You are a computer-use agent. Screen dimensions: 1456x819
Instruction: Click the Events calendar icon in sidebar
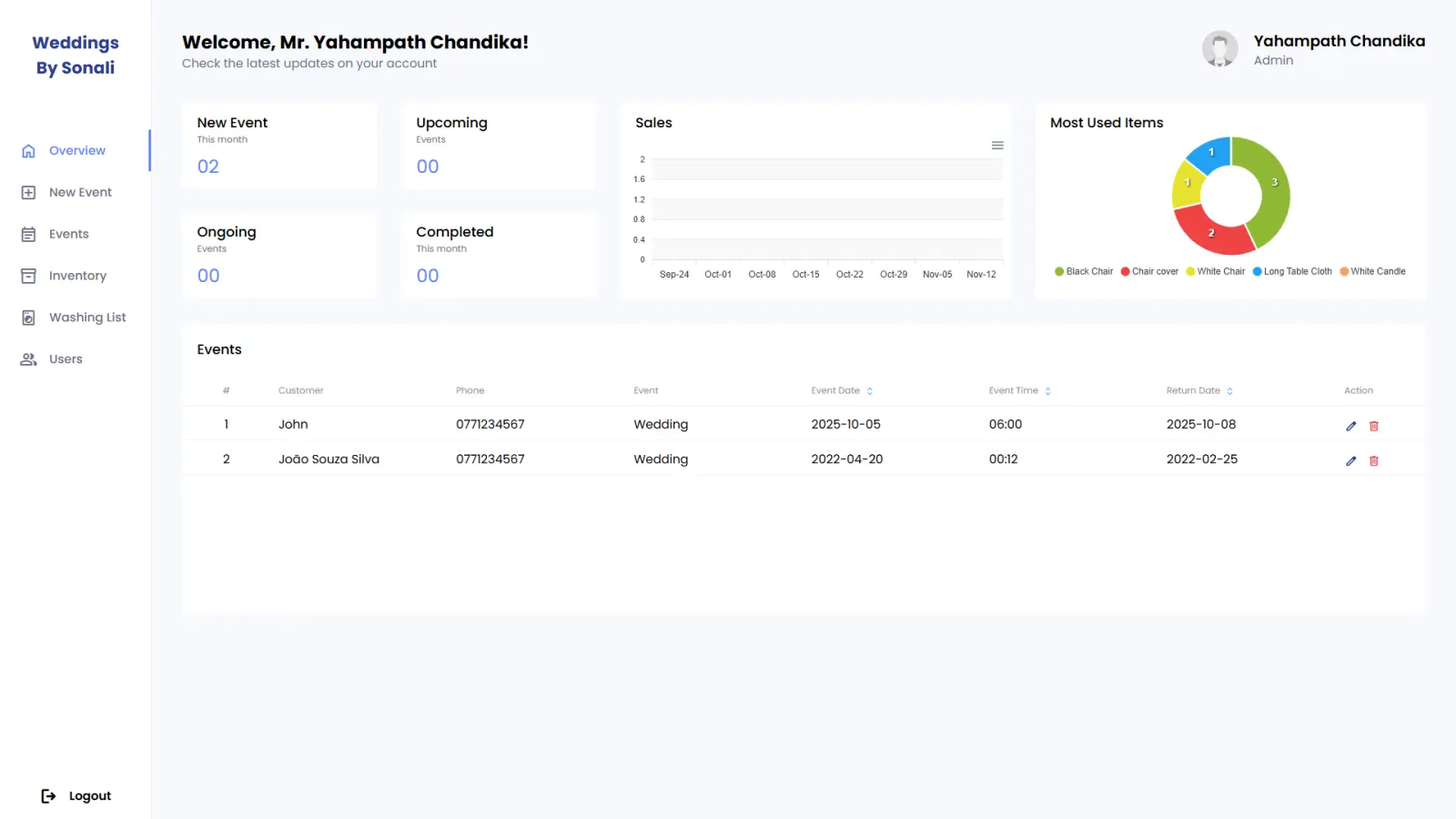pos(28,235)
